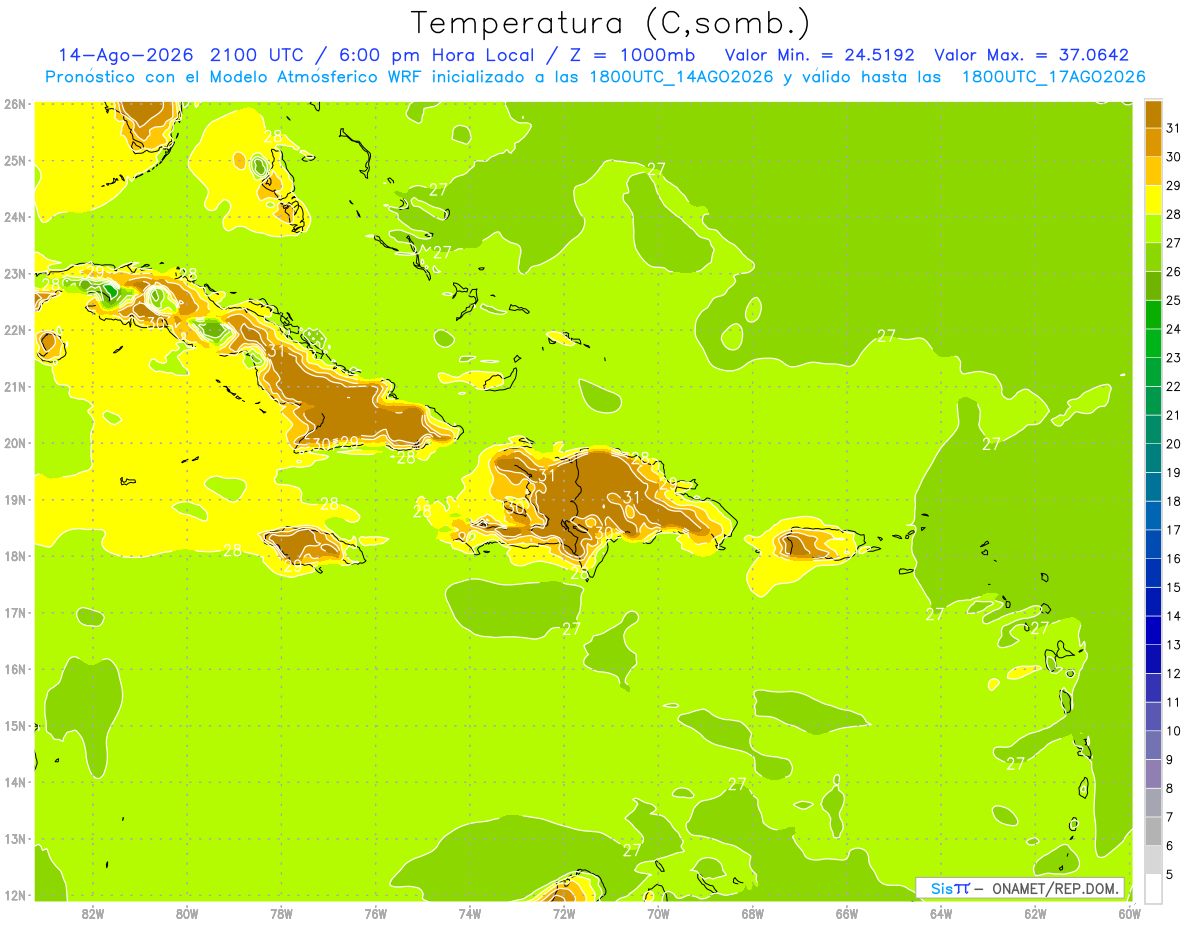Viewport: 1200px width, 927px height.
Task: Click "Valor Max. = 37.0642"
Action: [x=1031, y=55]
